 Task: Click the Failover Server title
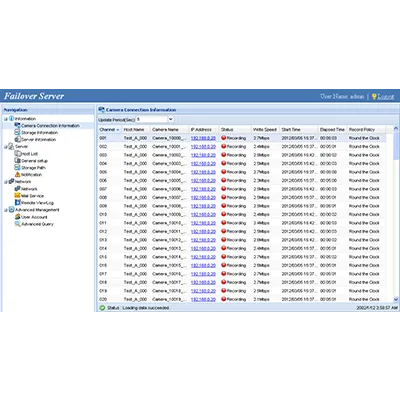tap(34, 96)
